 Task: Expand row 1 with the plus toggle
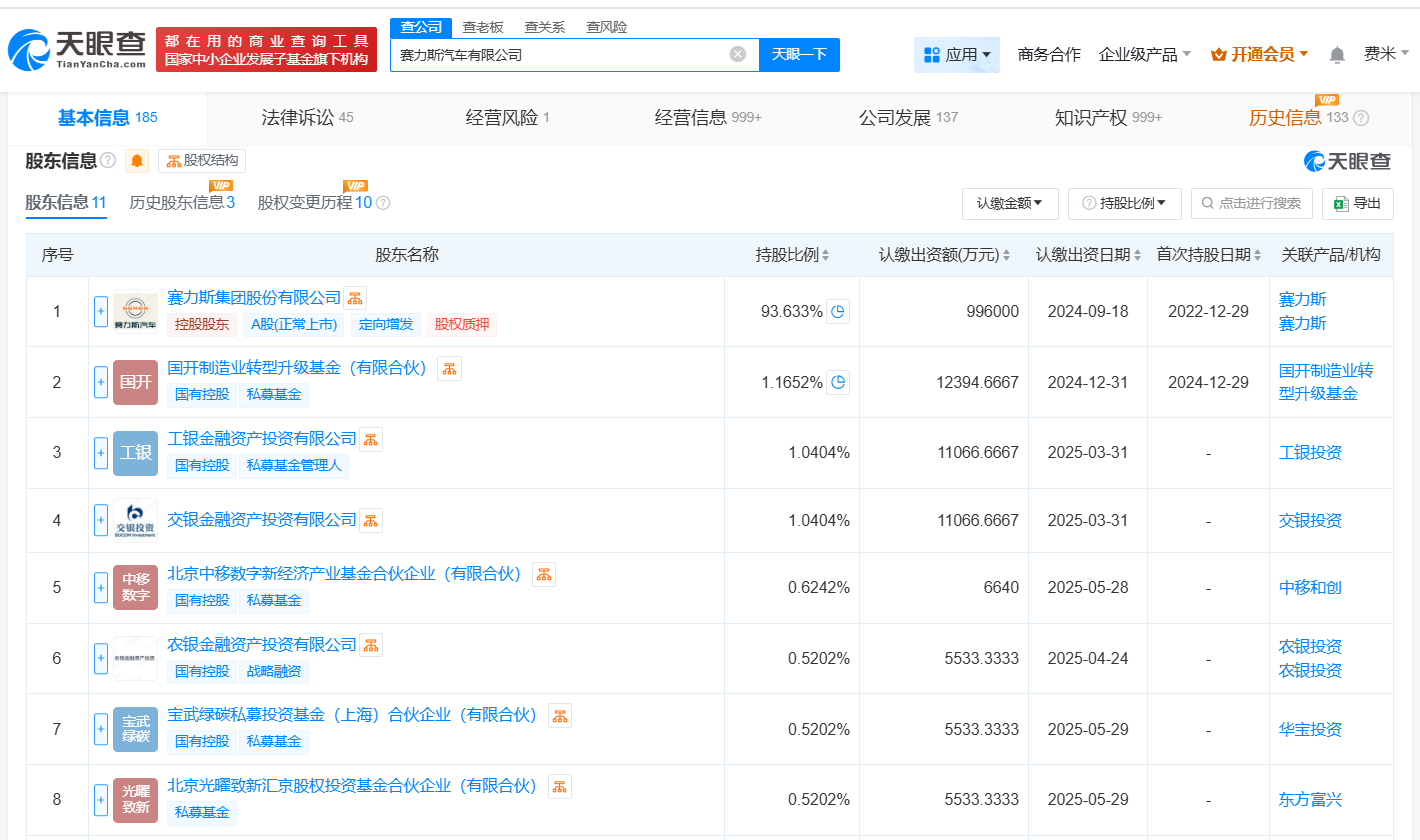pyautogui.click(x=101, y=311)
